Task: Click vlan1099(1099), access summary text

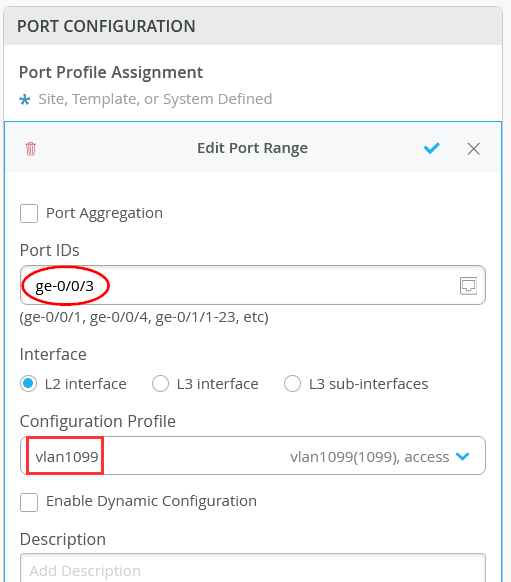Action: click(x=370, y=457)
